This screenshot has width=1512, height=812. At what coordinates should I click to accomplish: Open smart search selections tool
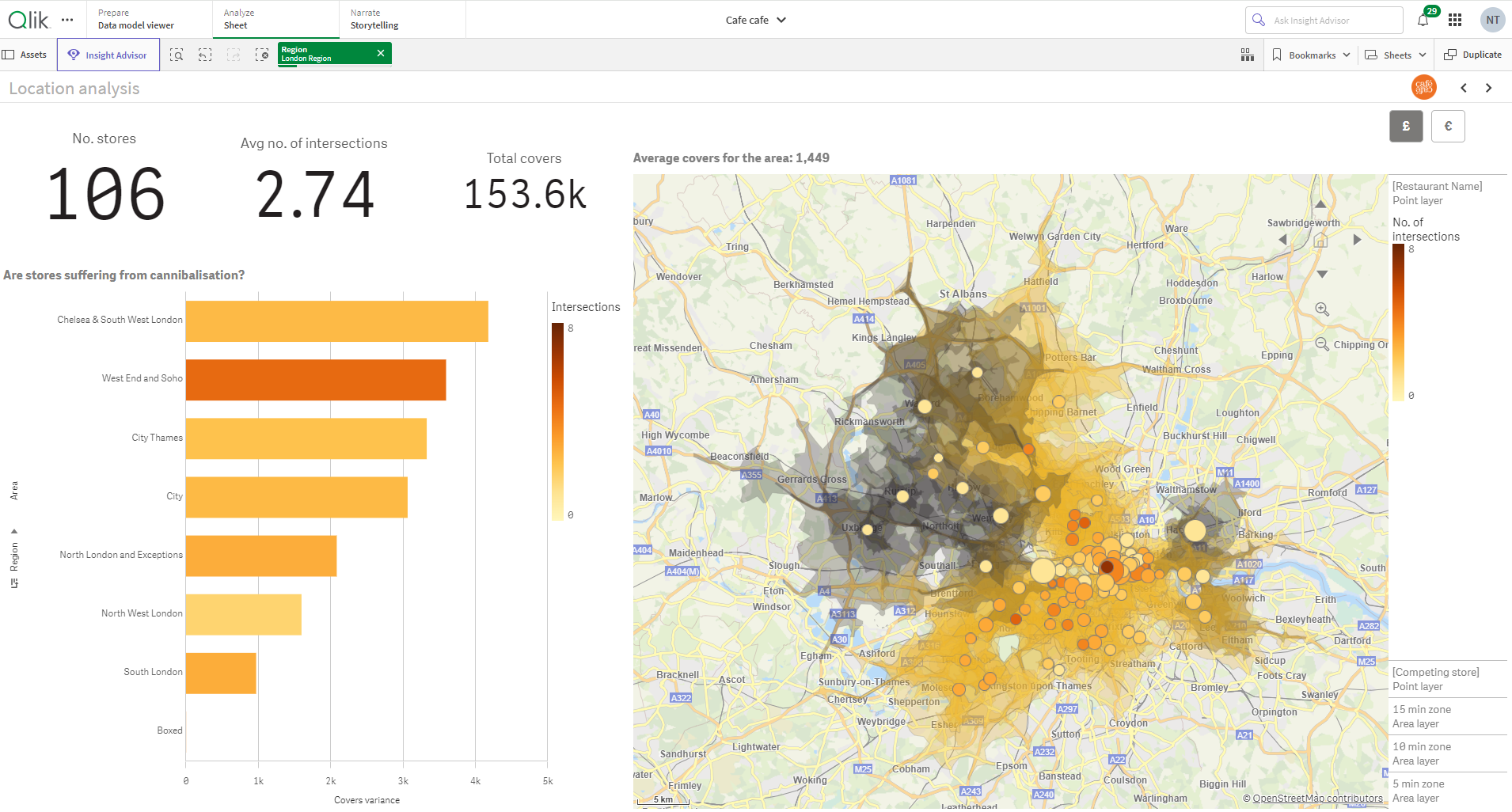pyautogui.click(x=177, y=54)
